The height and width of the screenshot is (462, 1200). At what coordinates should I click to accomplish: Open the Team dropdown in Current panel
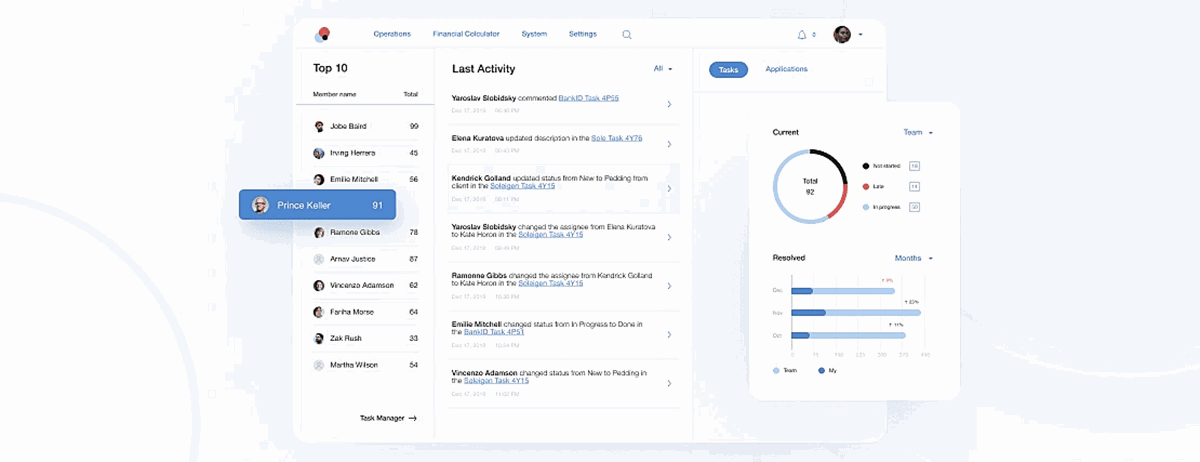coord(918,132)
